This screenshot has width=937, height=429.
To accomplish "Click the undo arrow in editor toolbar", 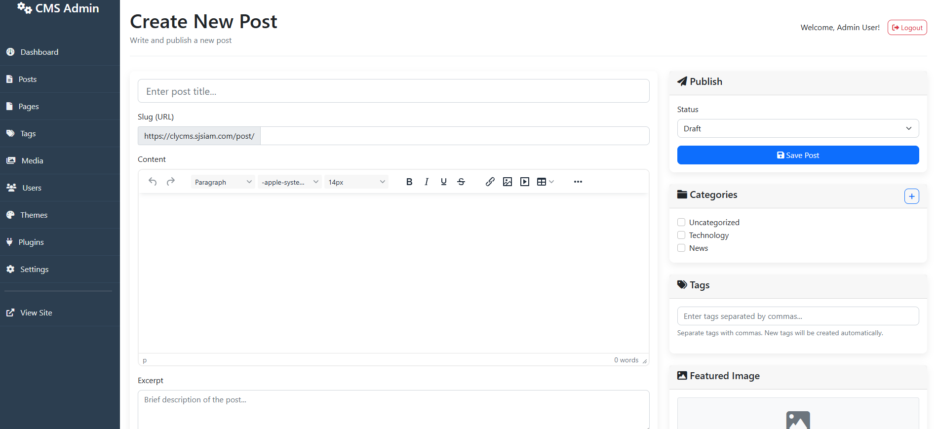I will point(153,182).
